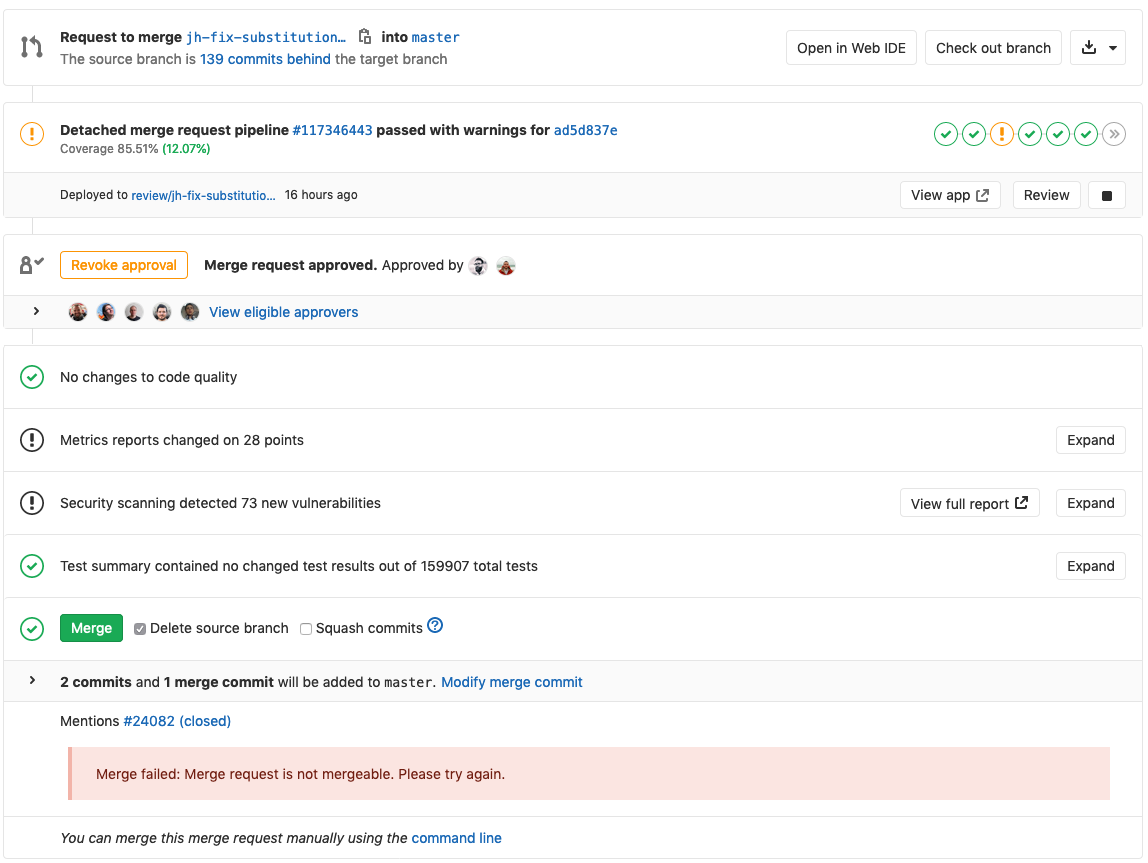
Task: Click the first passed pipeline stage icon
Action: tap(946, 134)
